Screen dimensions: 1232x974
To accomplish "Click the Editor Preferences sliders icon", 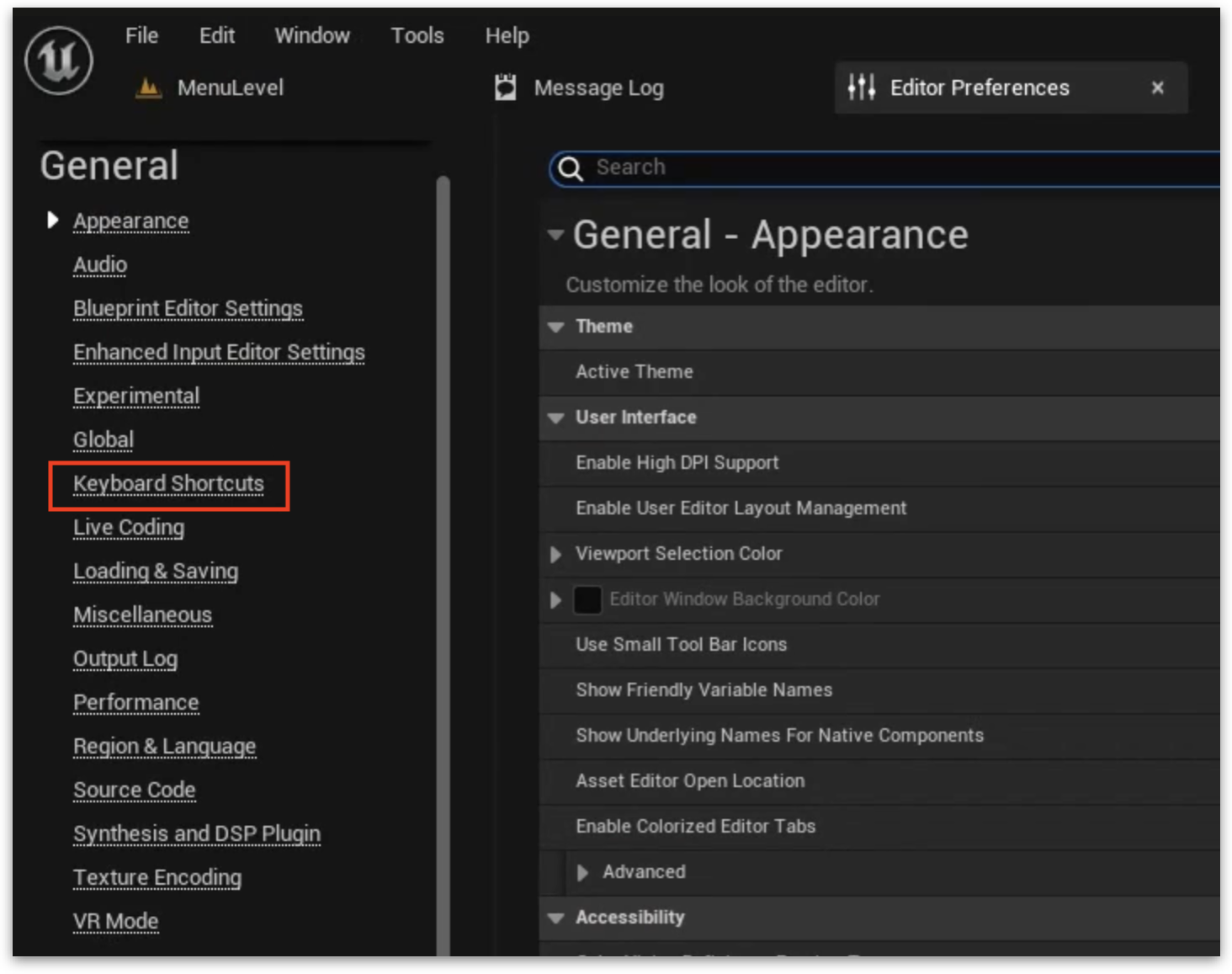I will point(862,87).
